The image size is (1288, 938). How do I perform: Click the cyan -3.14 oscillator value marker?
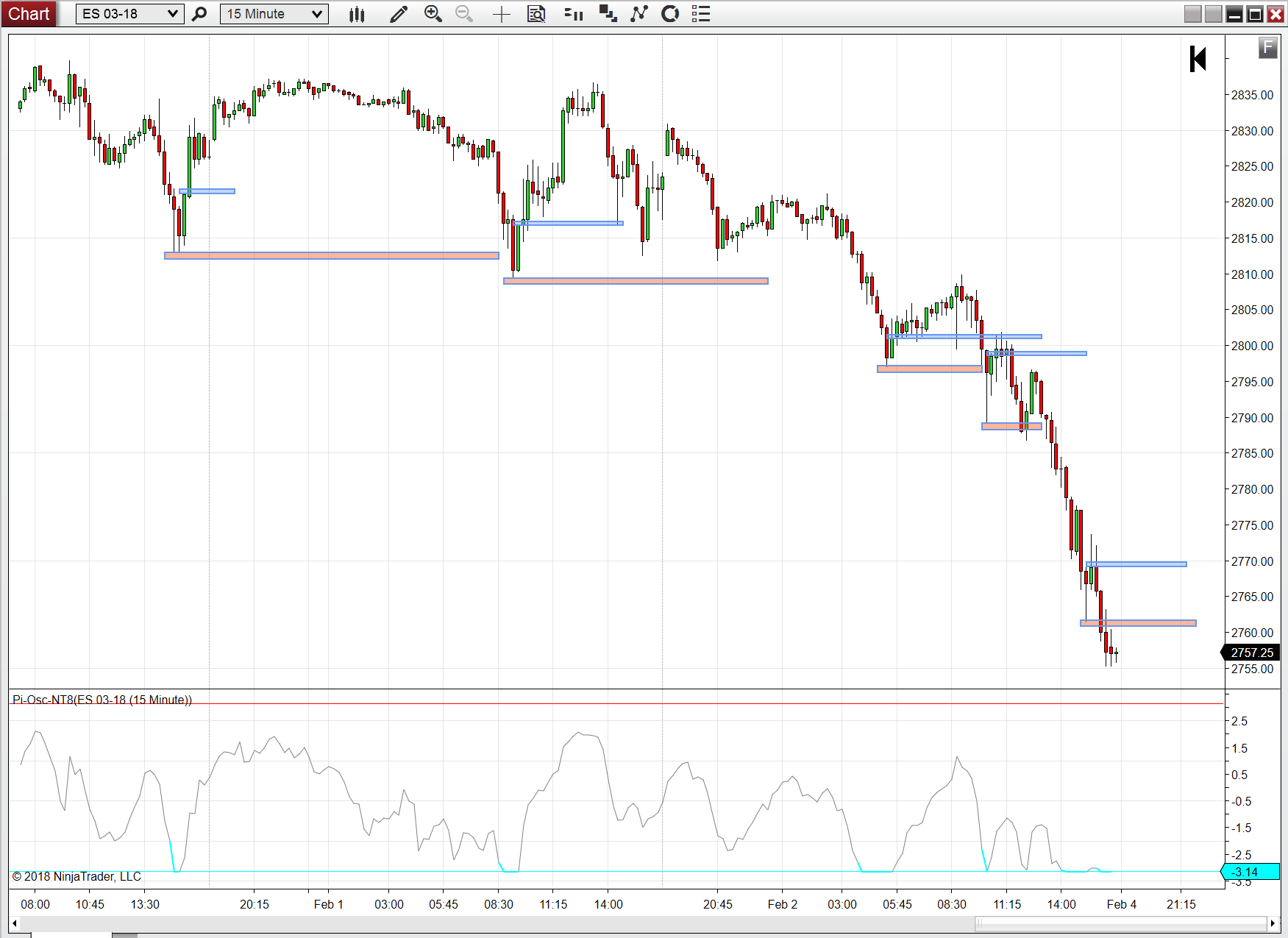coord(1251,872)
